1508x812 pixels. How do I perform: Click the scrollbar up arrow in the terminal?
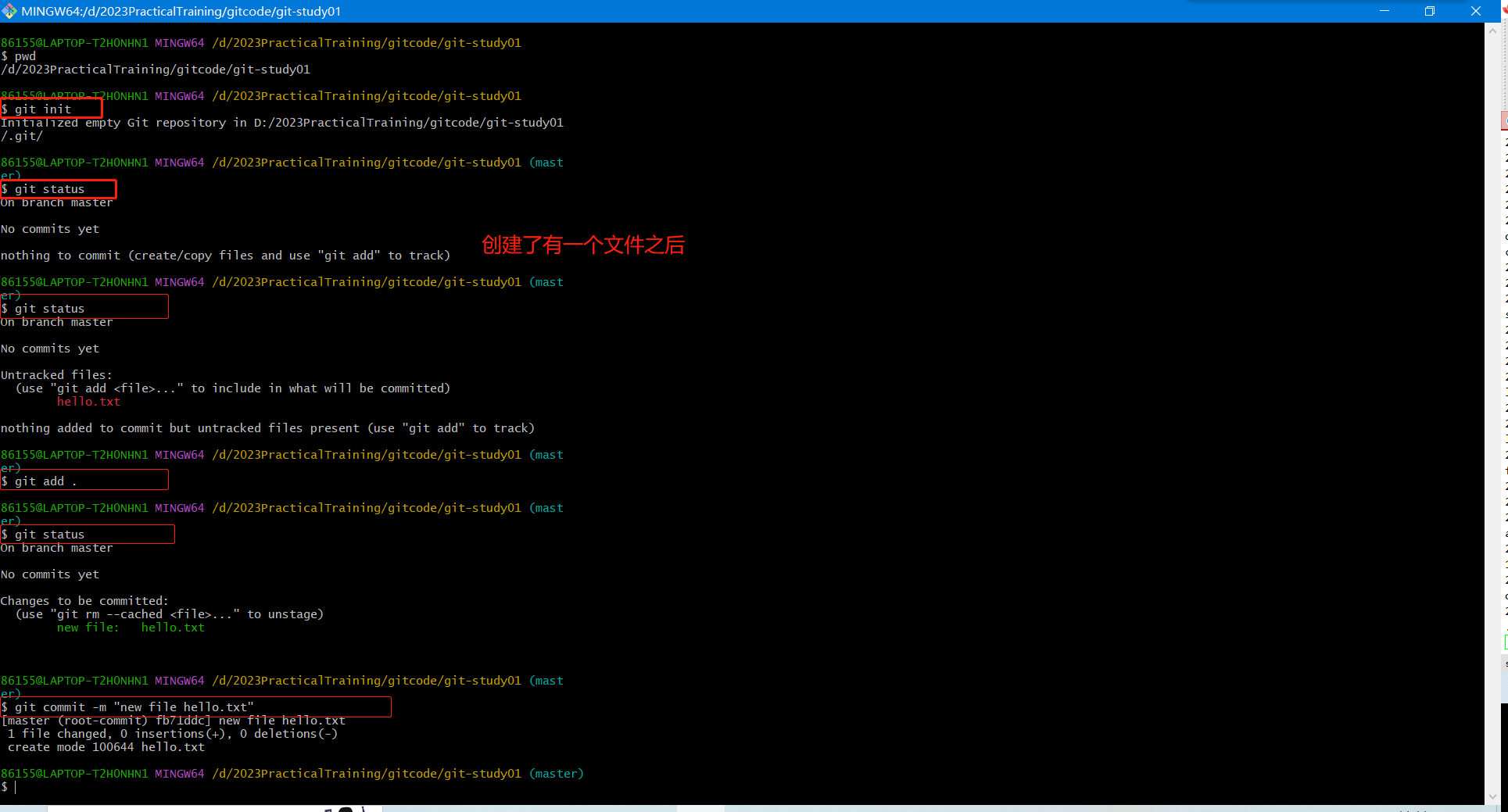click(1492, 31)
